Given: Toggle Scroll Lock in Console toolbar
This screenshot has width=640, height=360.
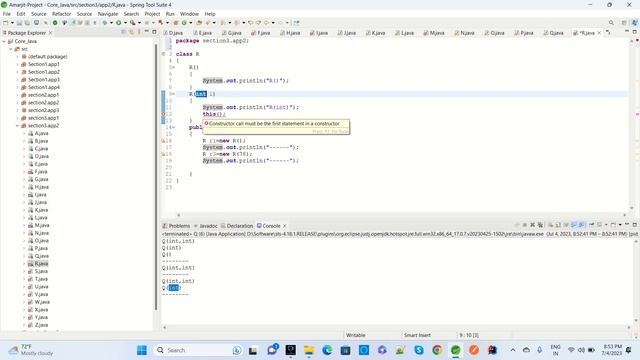Looking at the screenshot, I should point(558,224).
